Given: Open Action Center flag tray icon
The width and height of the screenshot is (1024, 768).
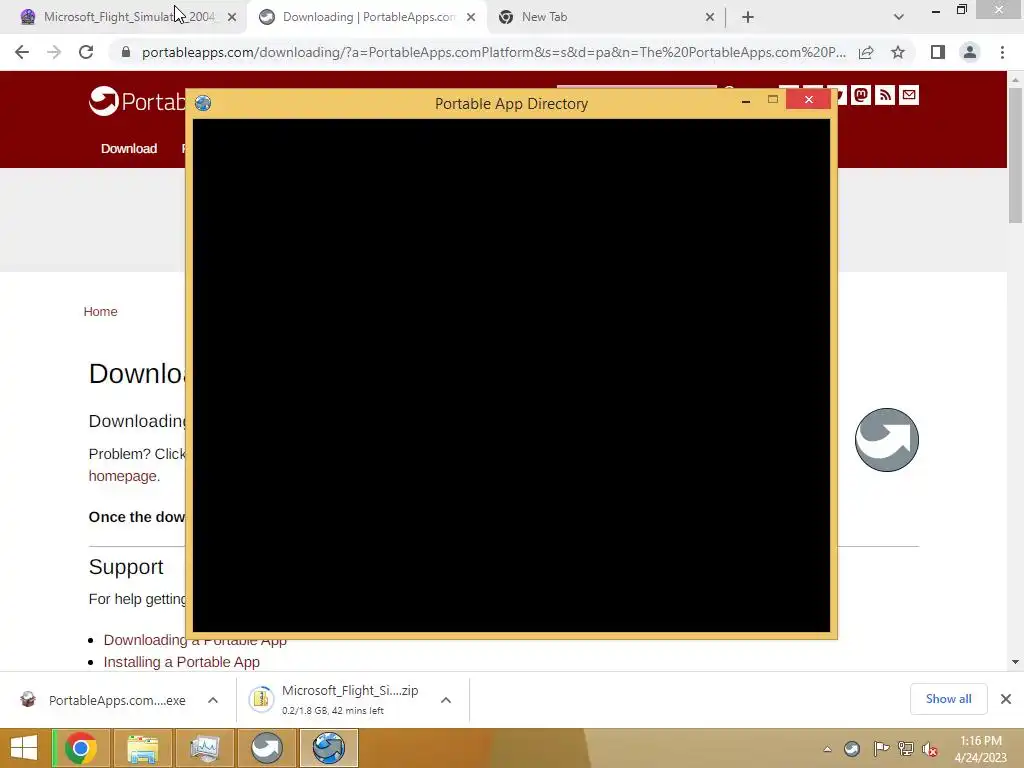Looking at the screenshot, I should click(881, 749).
